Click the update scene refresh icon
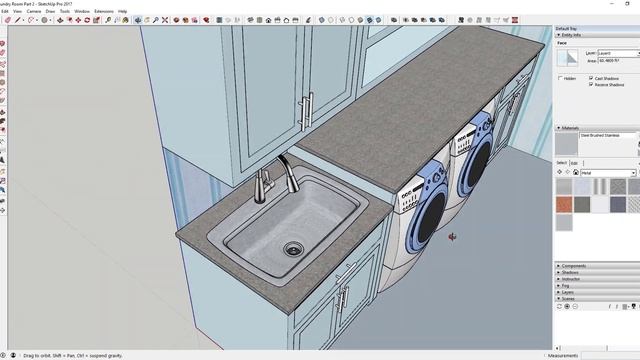Viewport: 640px width, 360px height. (559, 307)
